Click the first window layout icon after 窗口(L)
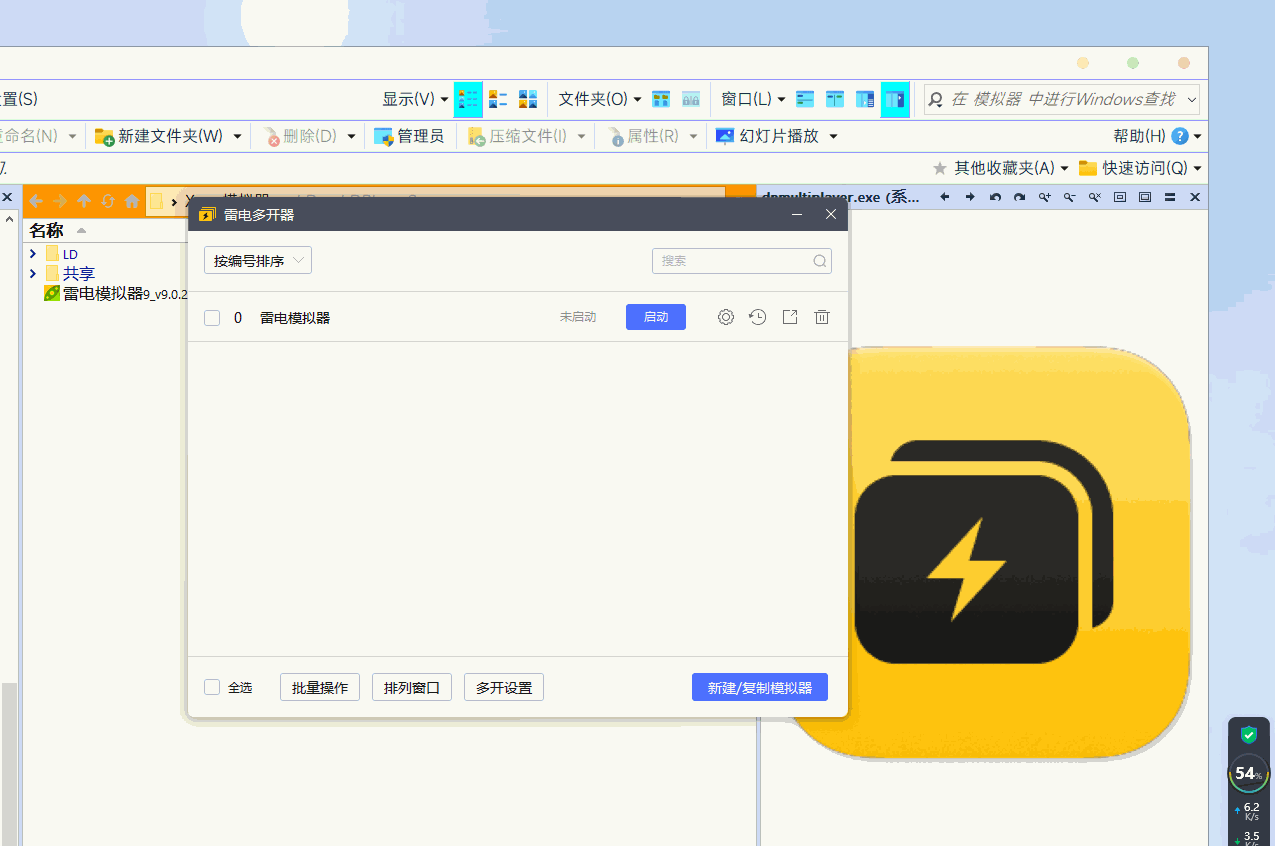The image size is (1275, 846). click(805, 99)
